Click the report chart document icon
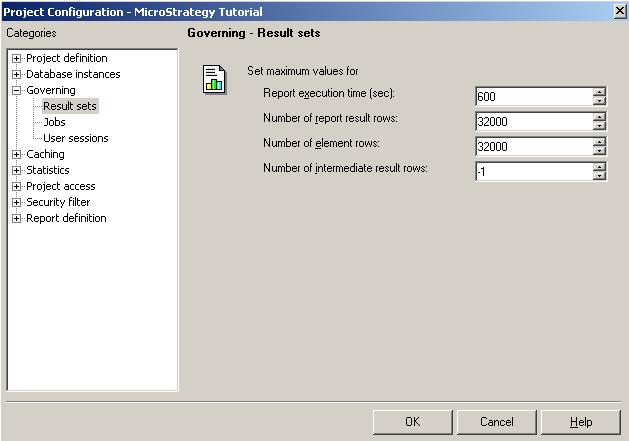629x441 pixels. pos(214,79)
